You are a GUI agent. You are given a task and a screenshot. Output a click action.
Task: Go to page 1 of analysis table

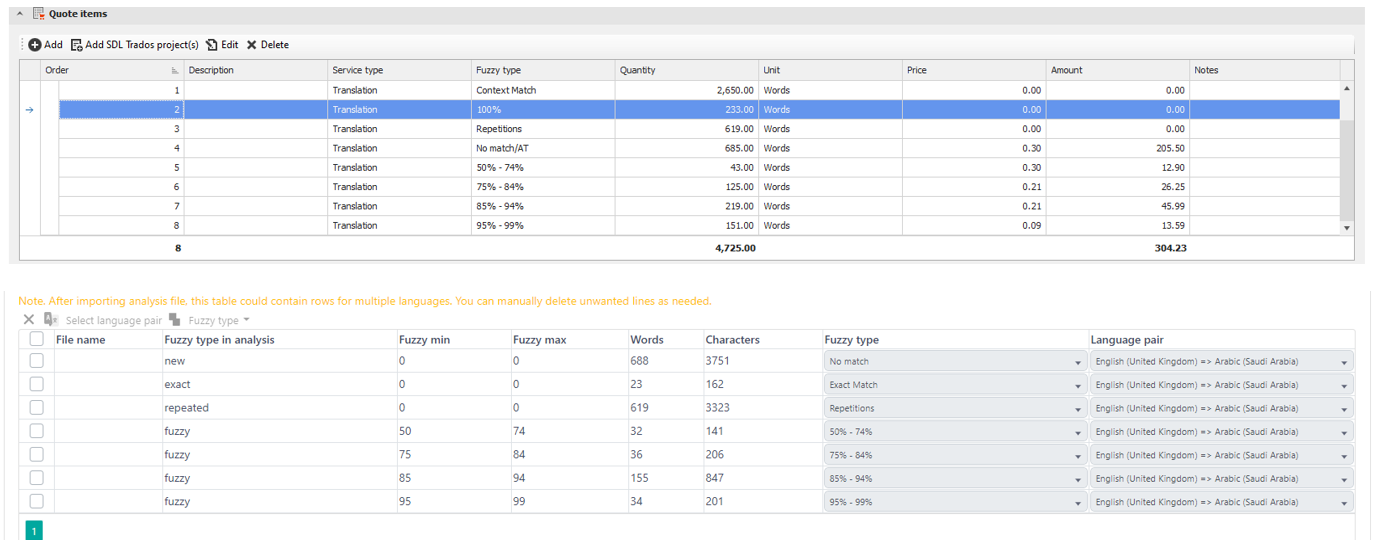(x=33, y=531)
